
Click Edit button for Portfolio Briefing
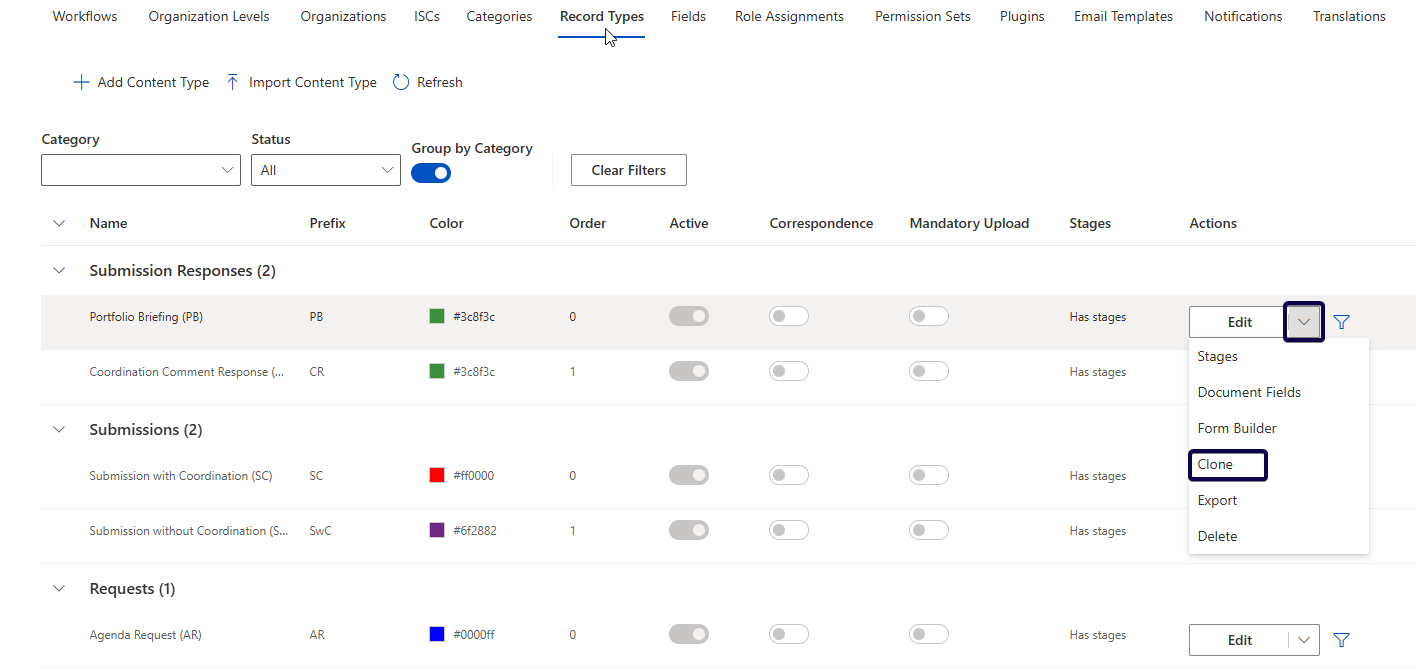[x=1239, y=322]
